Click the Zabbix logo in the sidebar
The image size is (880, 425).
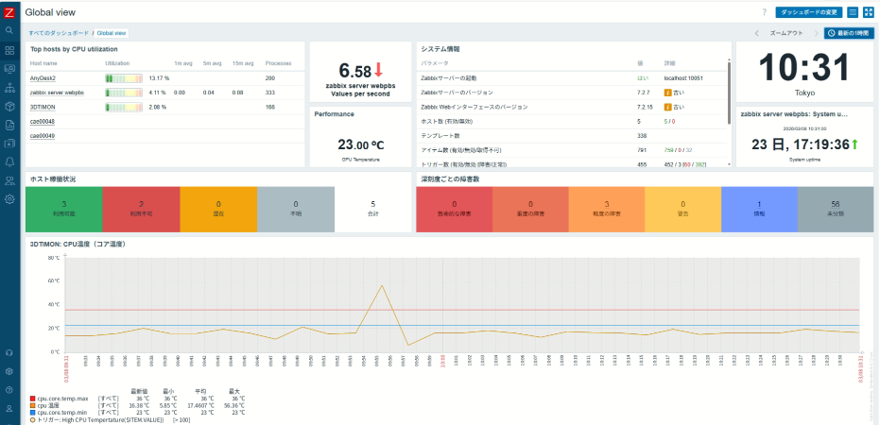[x=9, y=12]
